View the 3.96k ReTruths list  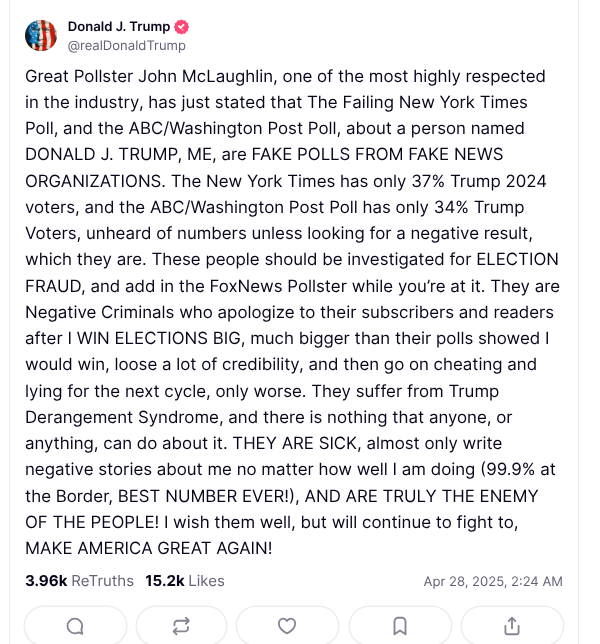(79, 581)
